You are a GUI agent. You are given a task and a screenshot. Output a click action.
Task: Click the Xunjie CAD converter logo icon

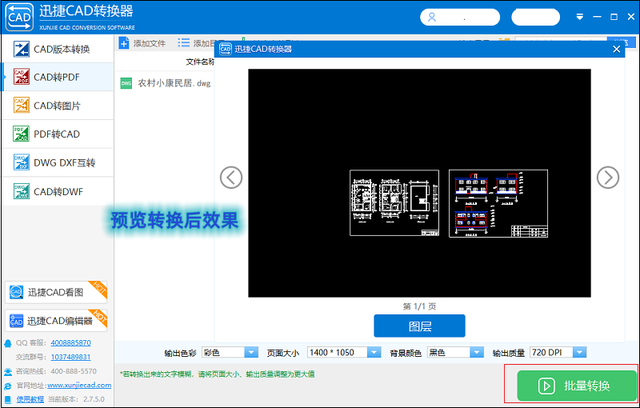[x=19, y=17]
